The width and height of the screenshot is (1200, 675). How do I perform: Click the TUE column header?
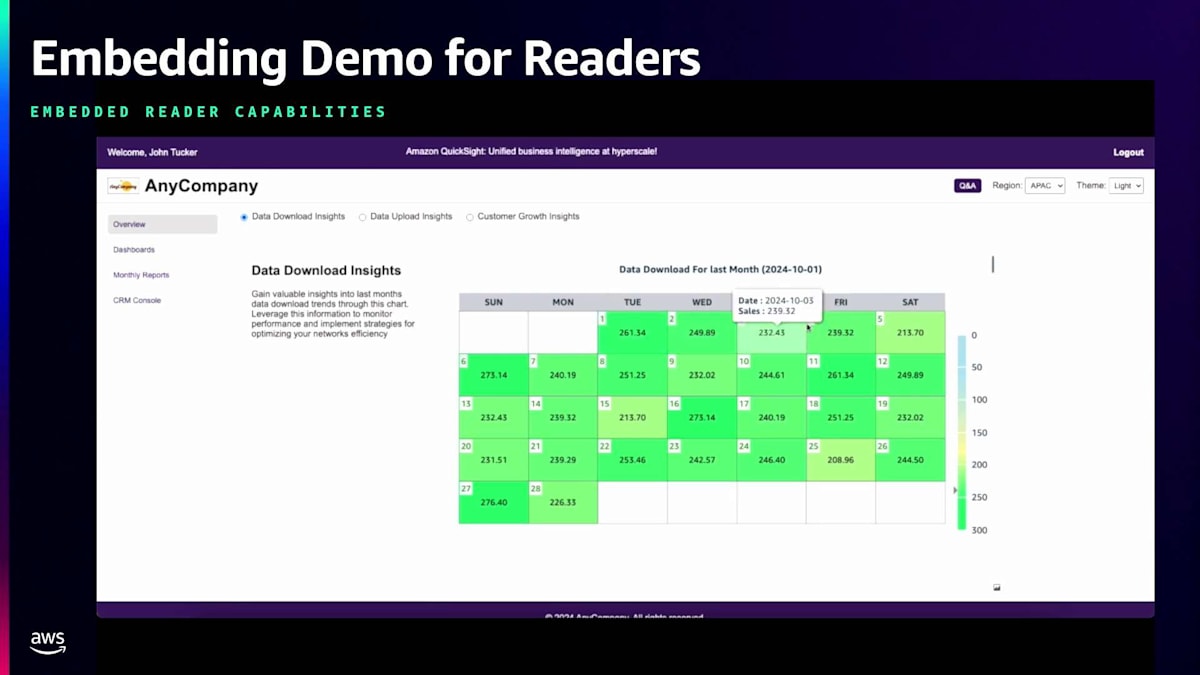point(632,302)
